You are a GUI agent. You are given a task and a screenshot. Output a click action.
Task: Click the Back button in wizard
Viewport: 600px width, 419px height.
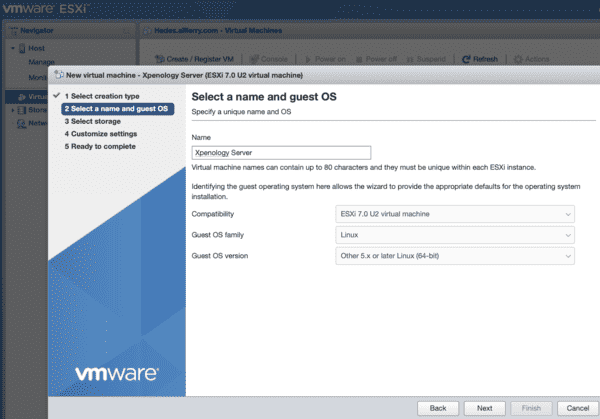438,408
